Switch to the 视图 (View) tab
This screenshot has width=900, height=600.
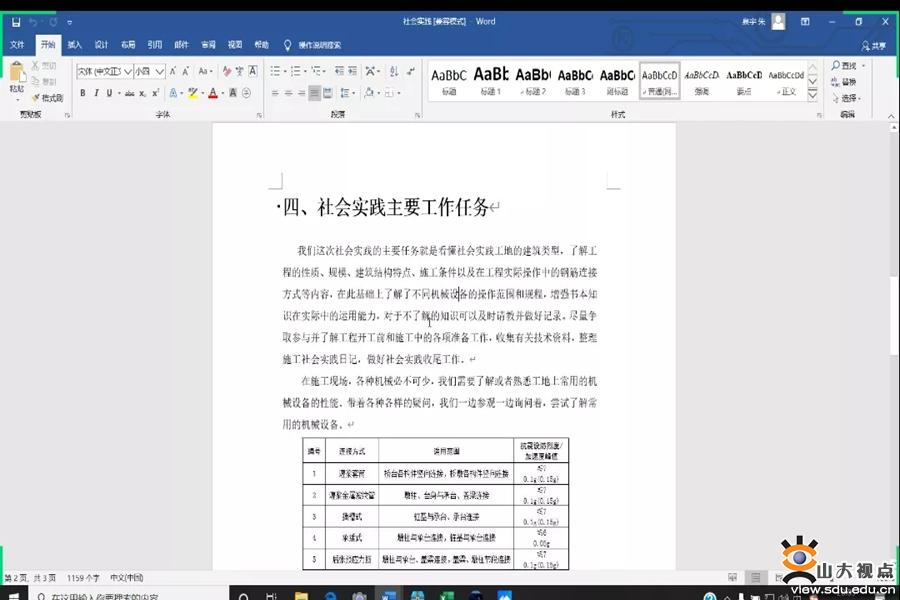pyautogui.click(x=235, y=45)
